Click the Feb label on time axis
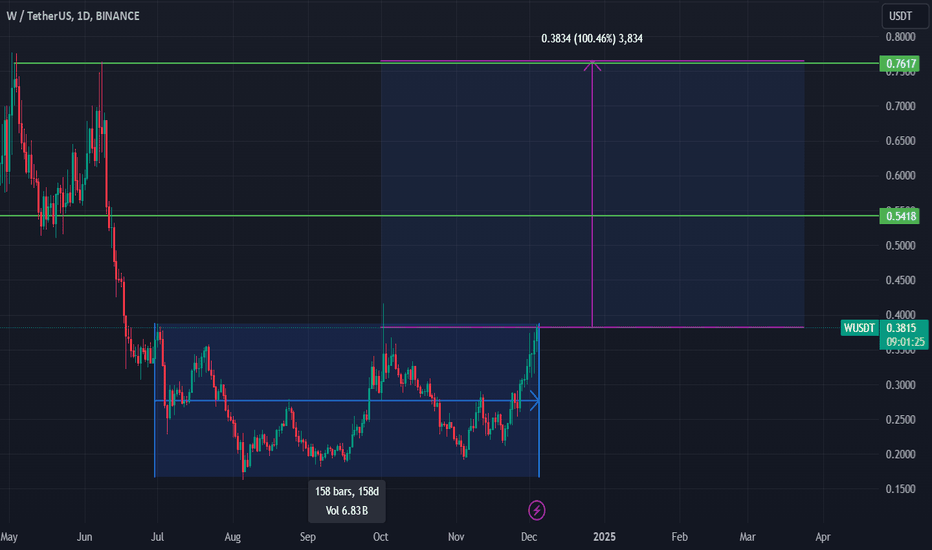932x550 pixels. pos(679,537)
